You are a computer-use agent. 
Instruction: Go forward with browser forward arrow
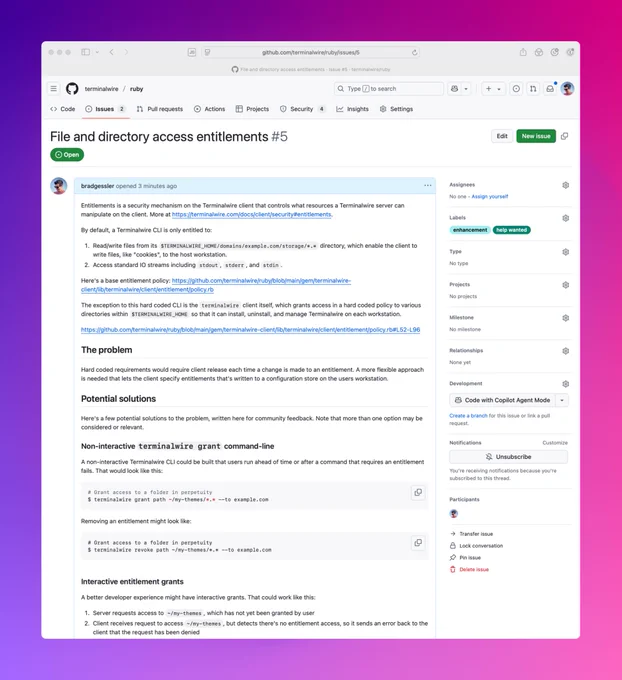[126, 52]
